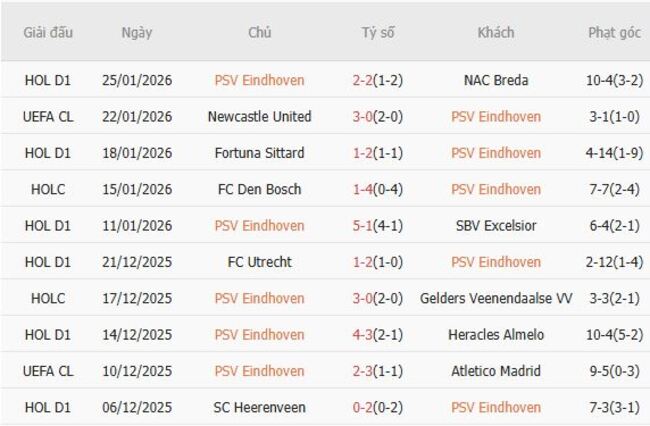Open the SBV Excelsior team link

click(x=496, y=226)
